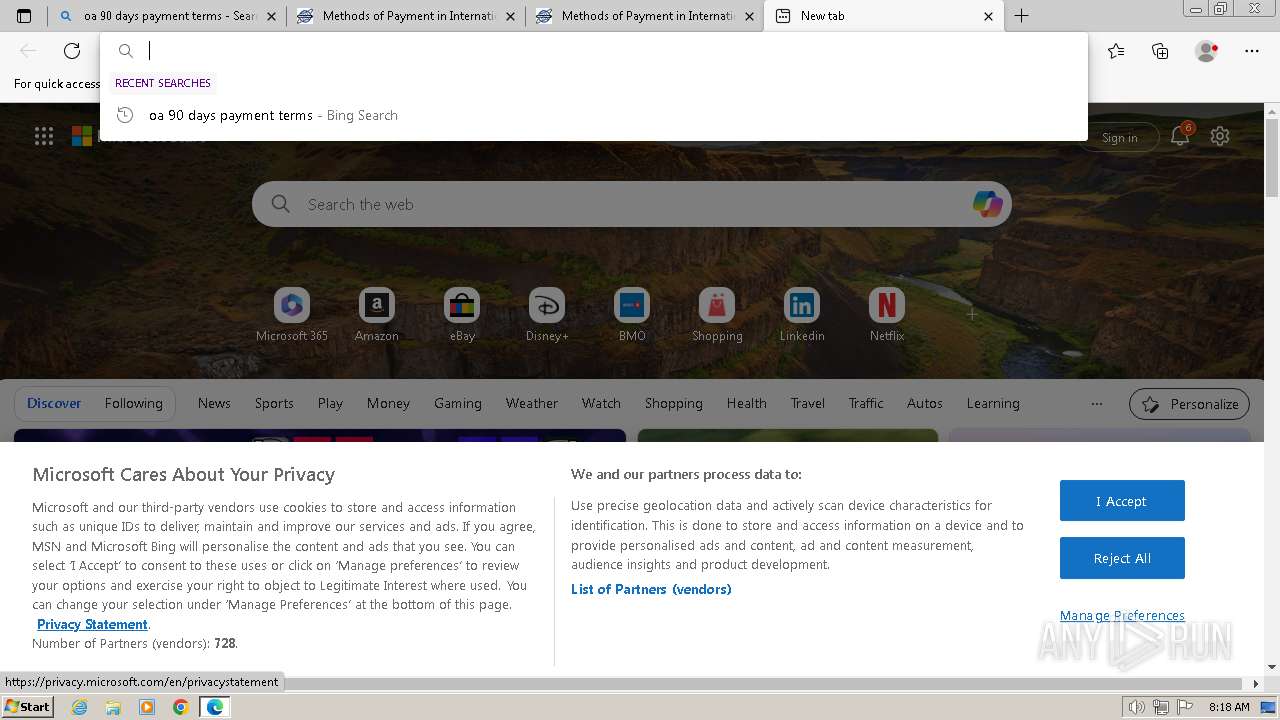Expand more feed categories ellipsis

point(1097,404)
